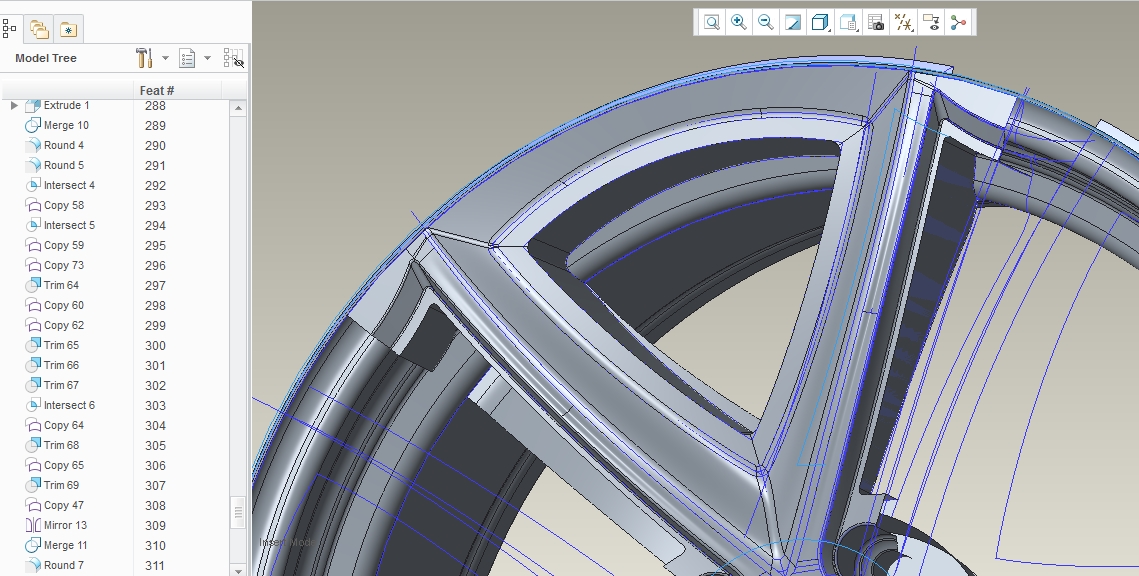The image size is (1139, 576).
Task: Select the Round 7 feature
Action: point(64,564)
